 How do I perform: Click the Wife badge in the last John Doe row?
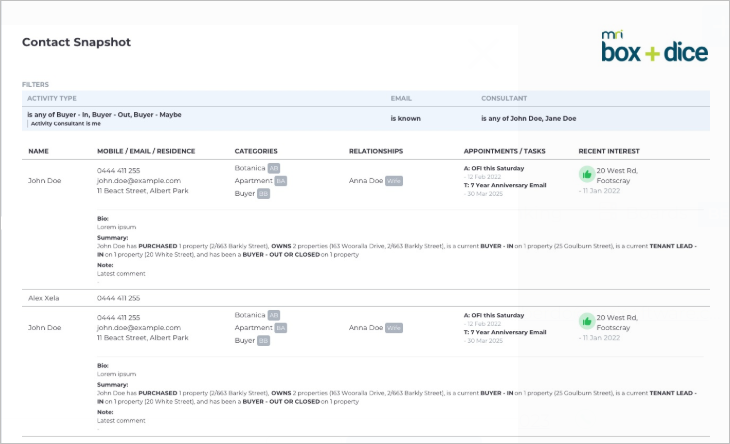[x=394, y=328]
